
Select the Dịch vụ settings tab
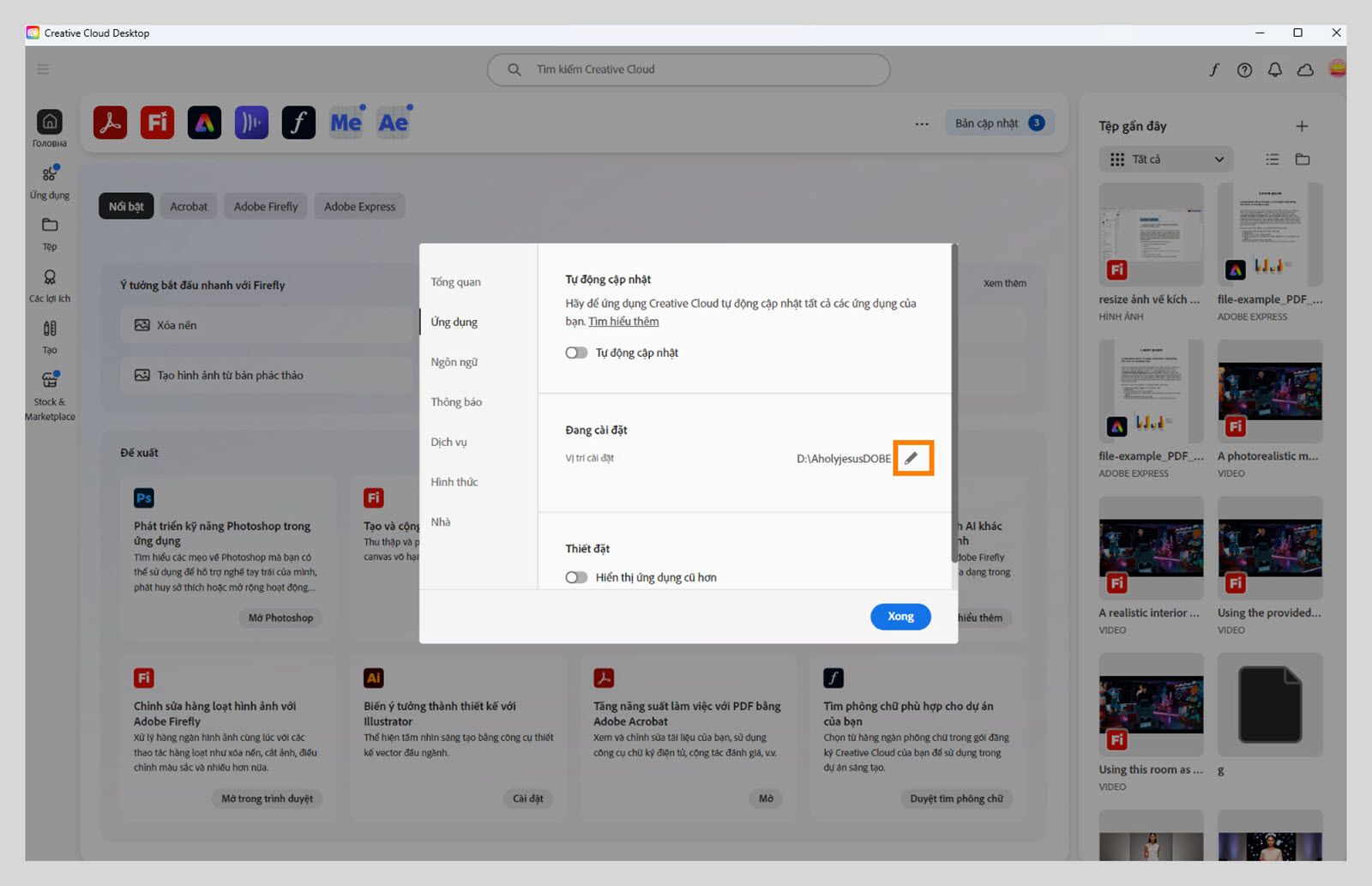click(x=448, y=442)
